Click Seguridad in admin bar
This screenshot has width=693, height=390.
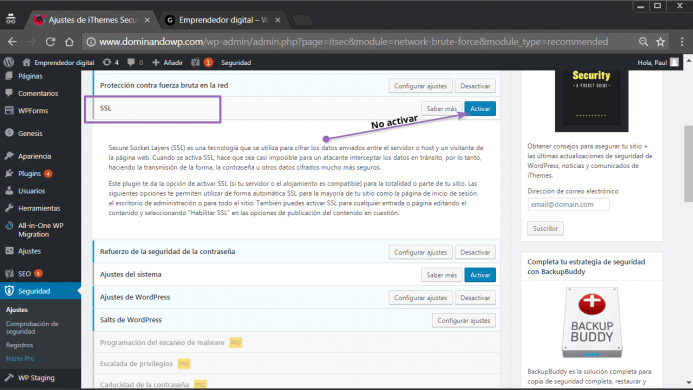click(x=236, y=62)
